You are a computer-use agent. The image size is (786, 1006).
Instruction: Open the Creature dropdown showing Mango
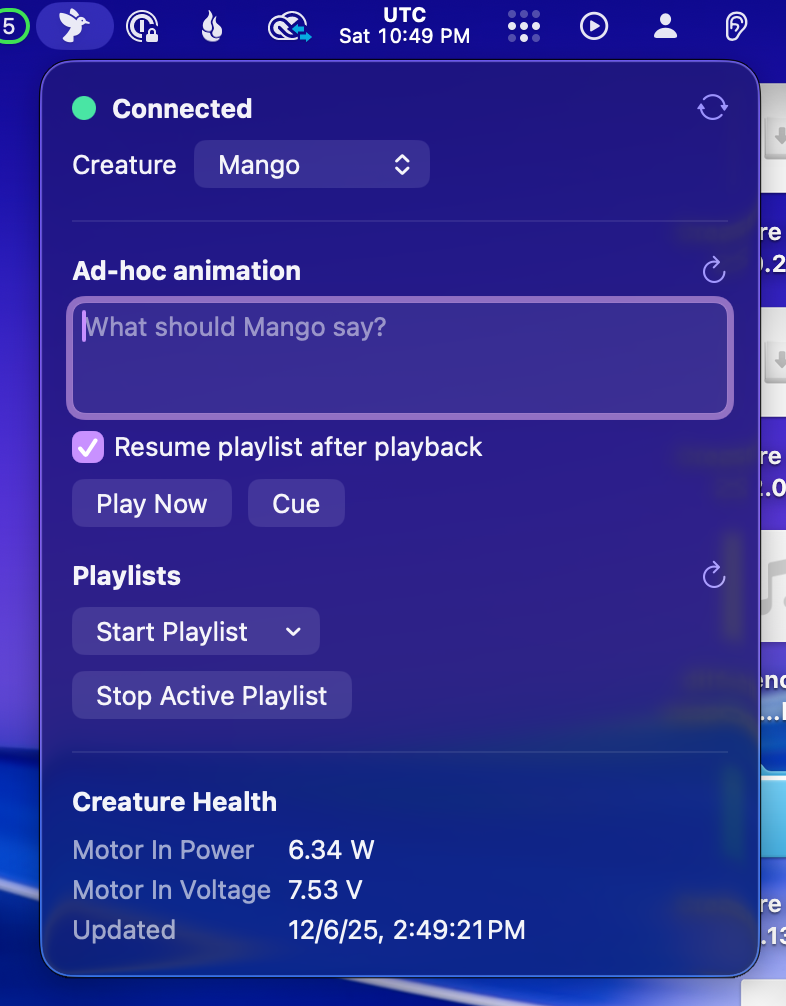(312, 164)
